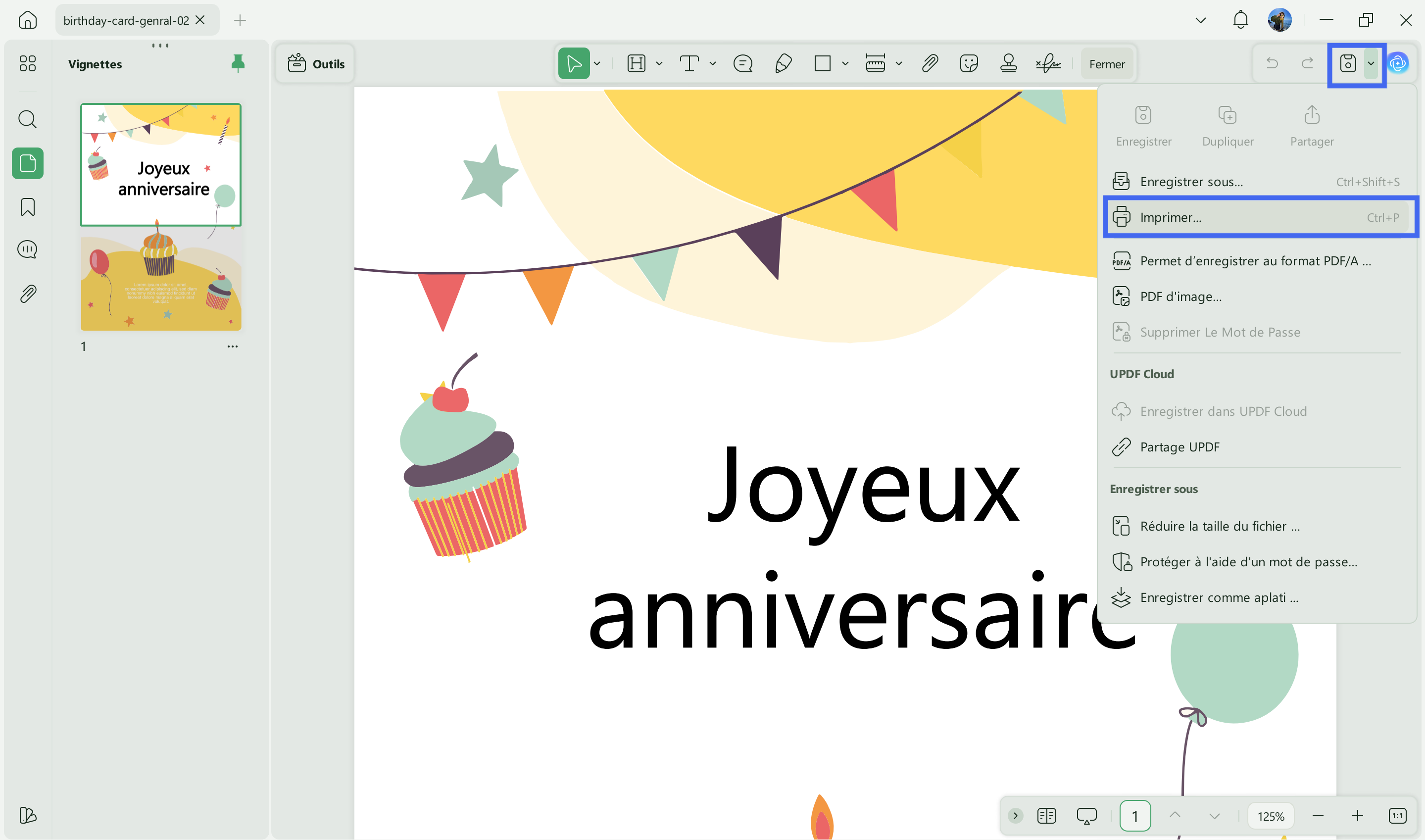Image resolution: width=1425 pixels, height=840 pixels.
Task: Click Supprimer Le Mot de Passe
Action: tap(1256, 332)
